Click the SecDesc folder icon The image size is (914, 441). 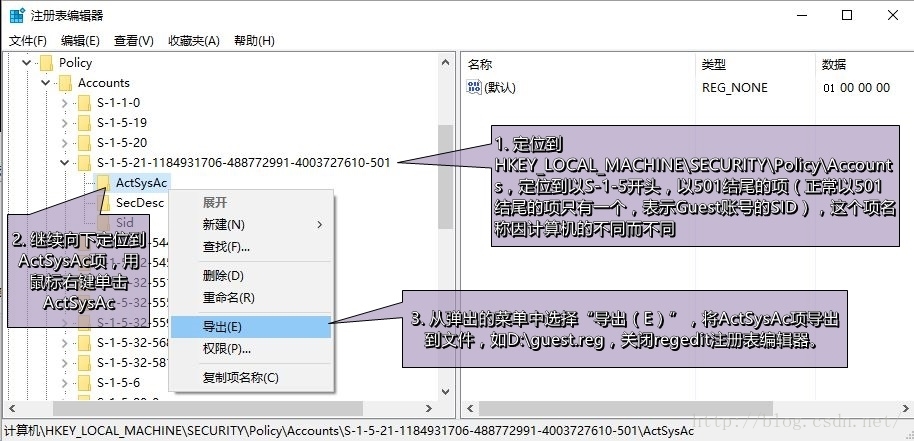tap(104, 203)
